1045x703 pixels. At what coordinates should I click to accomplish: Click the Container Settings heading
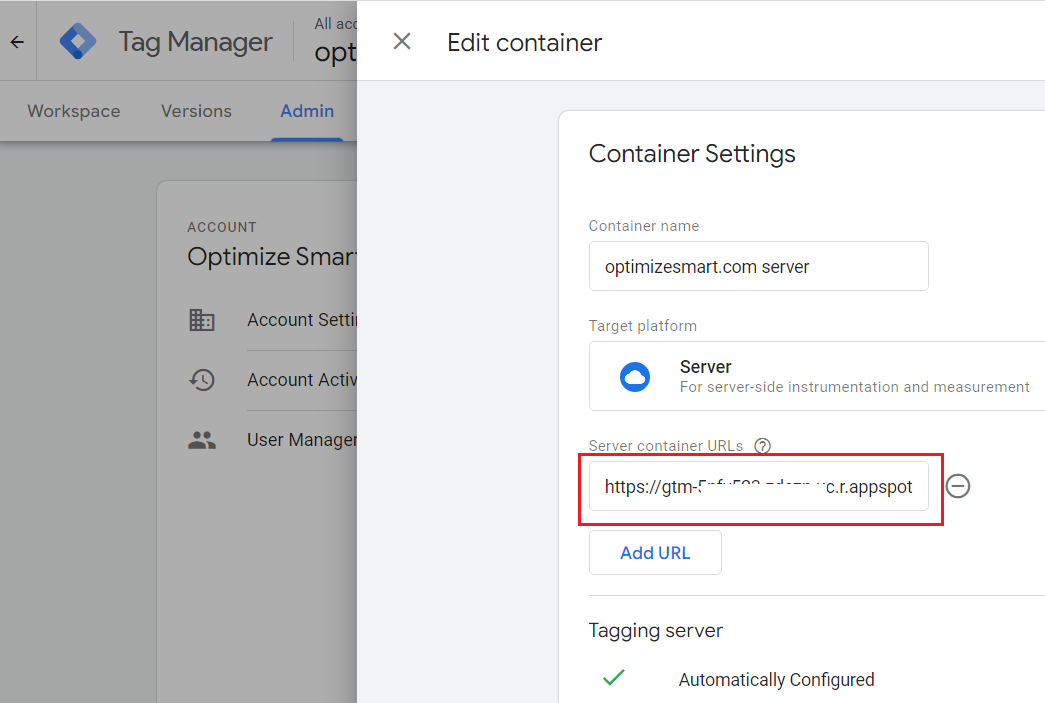(692, 154)
